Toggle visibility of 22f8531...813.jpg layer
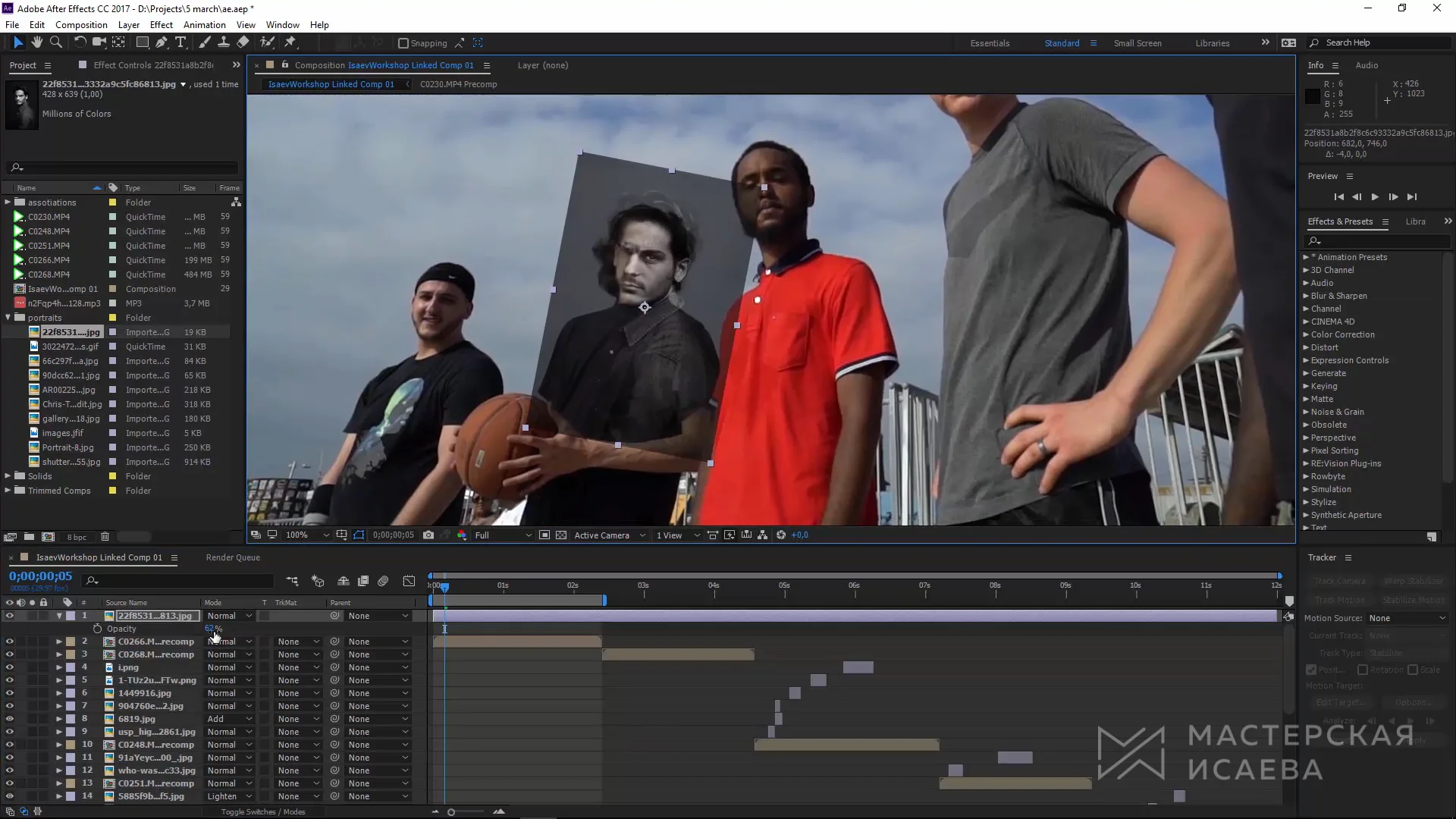This screenshot has height=819, width=1456. click(x=10, y=615)
